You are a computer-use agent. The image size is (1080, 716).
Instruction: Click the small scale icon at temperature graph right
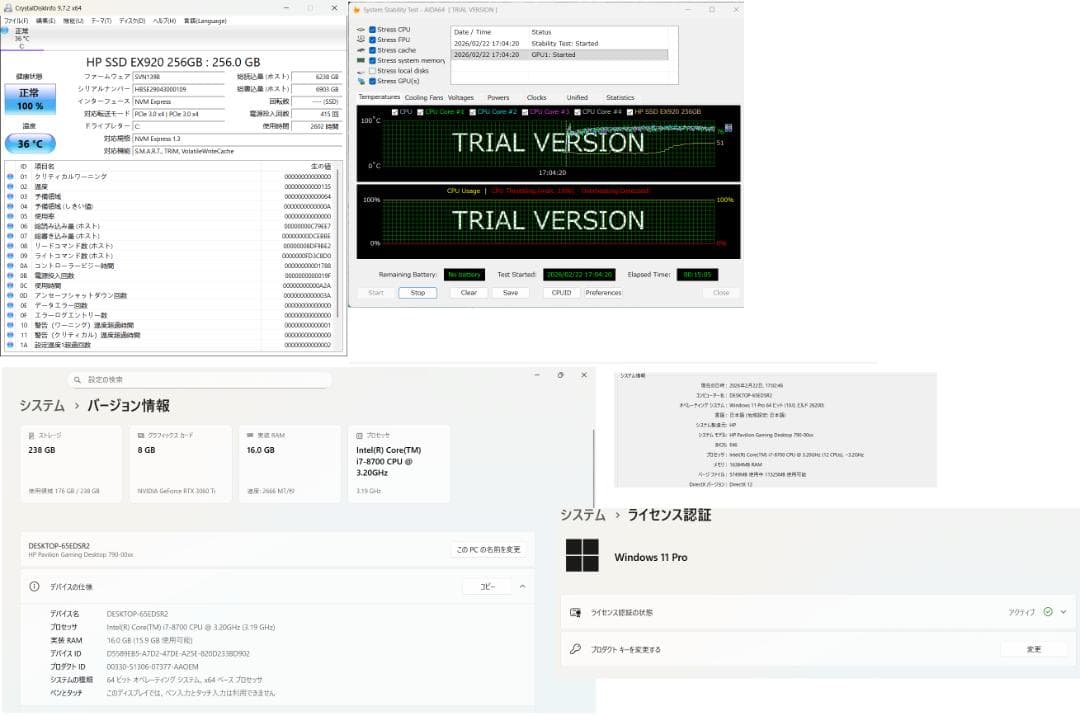(x=729, y=128)
